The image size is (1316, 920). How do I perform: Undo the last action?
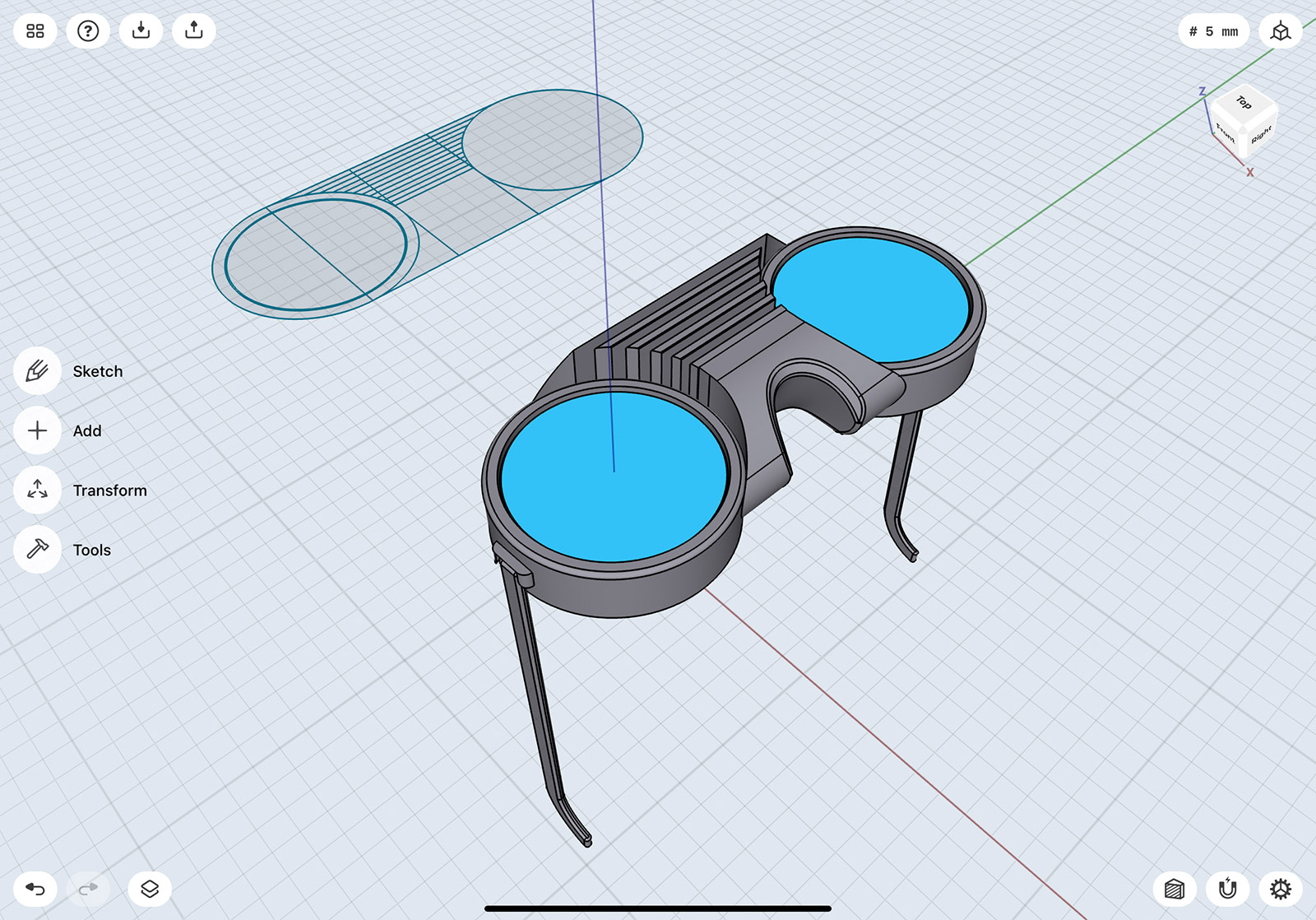click(x=35, y=889)
